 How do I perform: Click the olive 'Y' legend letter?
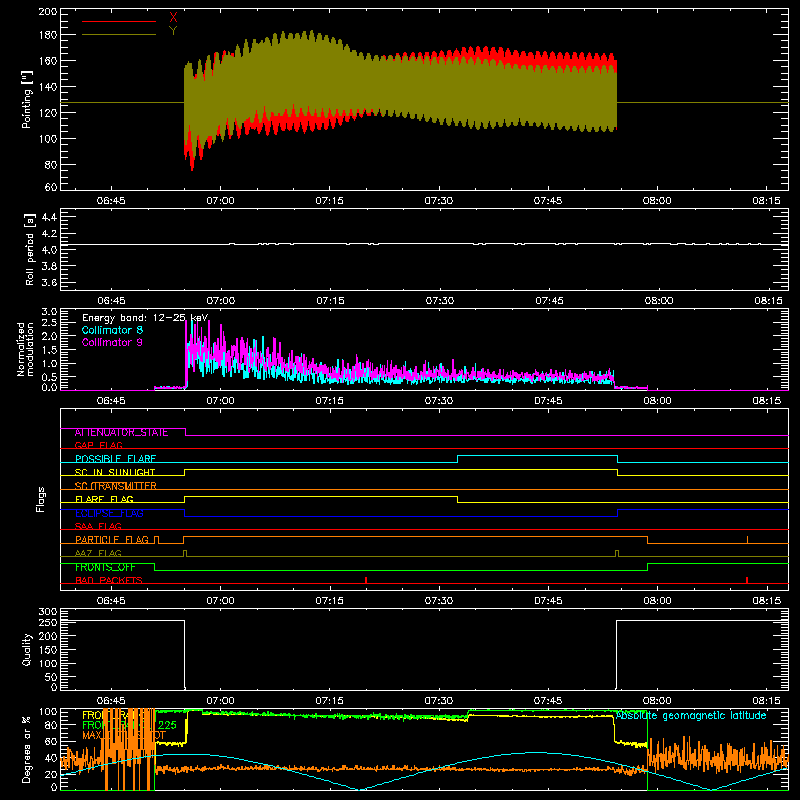pos(173,31)
